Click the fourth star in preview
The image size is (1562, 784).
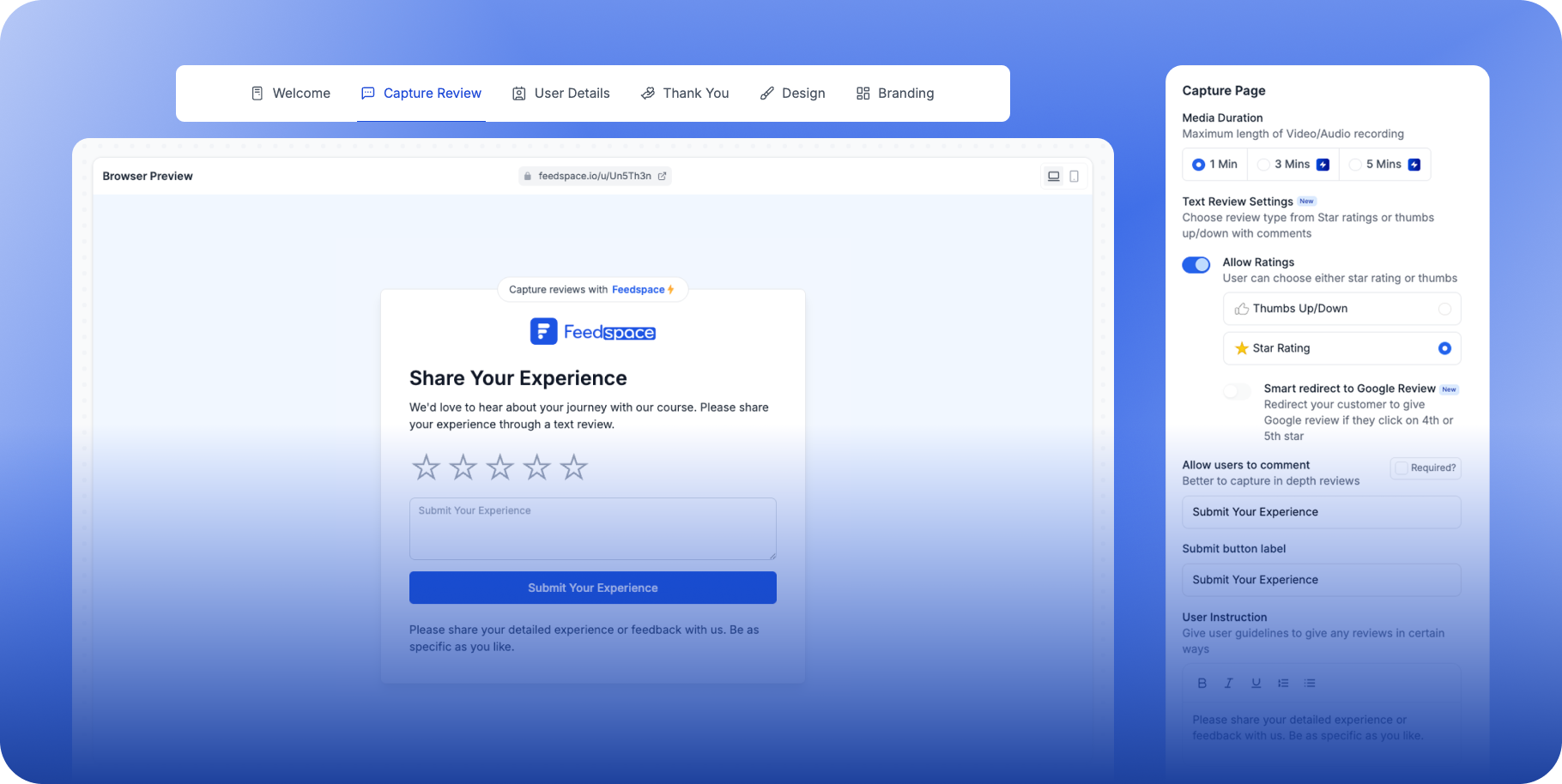coord(536,467)
